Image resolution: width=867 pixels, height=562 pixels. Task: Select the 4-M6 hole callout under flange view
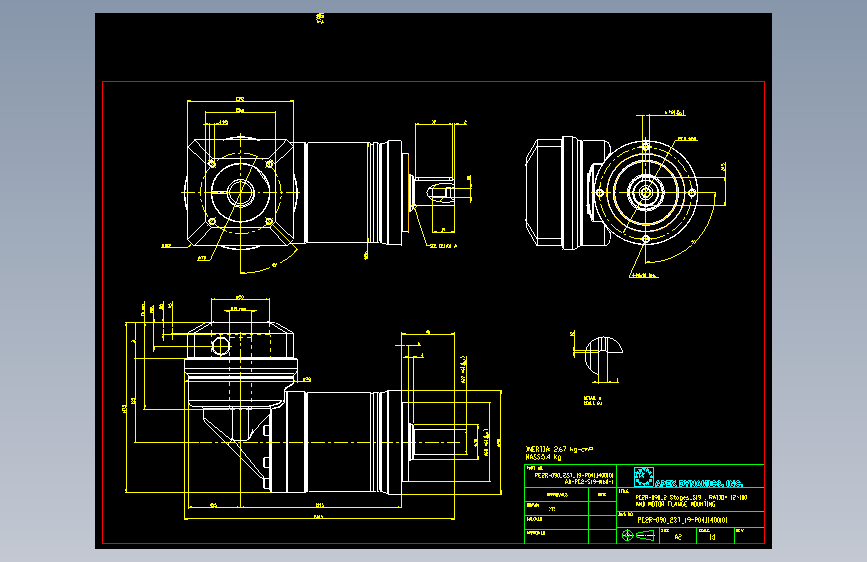(644, 275)
